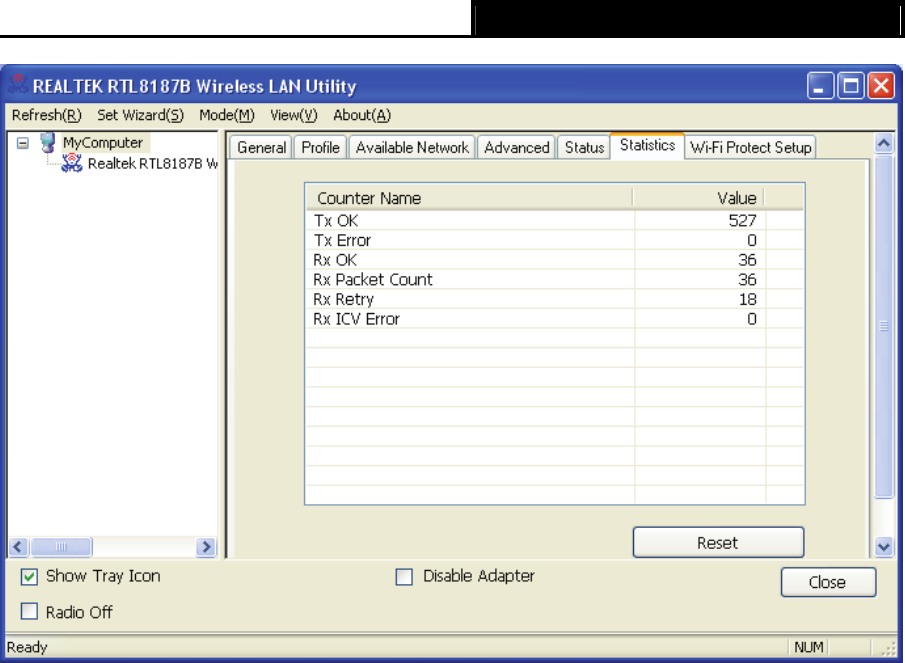
Task: Select Realtek RTL8187B adapter tree item
Action: pyautogui.click(x=152, y=164)
